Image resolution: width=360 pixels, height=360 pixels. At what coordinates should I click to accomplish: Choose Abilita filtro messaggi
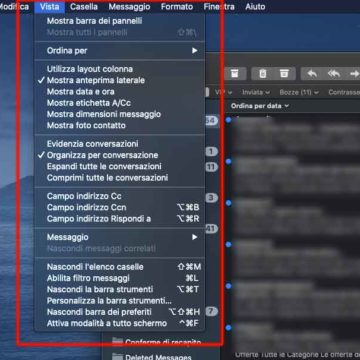[x=120, y=278]
